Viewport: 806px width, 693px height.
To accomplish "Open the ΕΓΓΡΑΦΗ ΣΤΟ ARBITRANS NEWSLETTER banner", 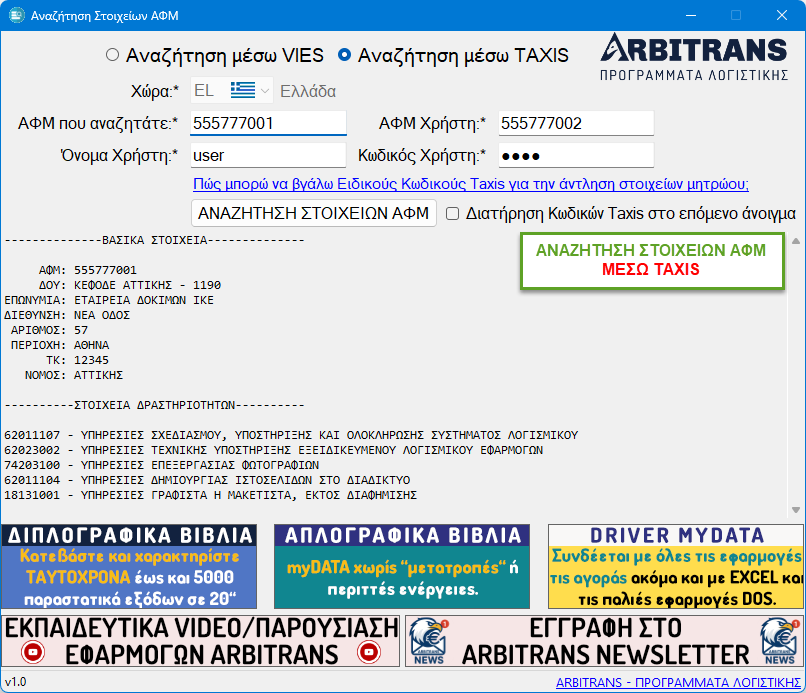I will click(x=604, y=641).
